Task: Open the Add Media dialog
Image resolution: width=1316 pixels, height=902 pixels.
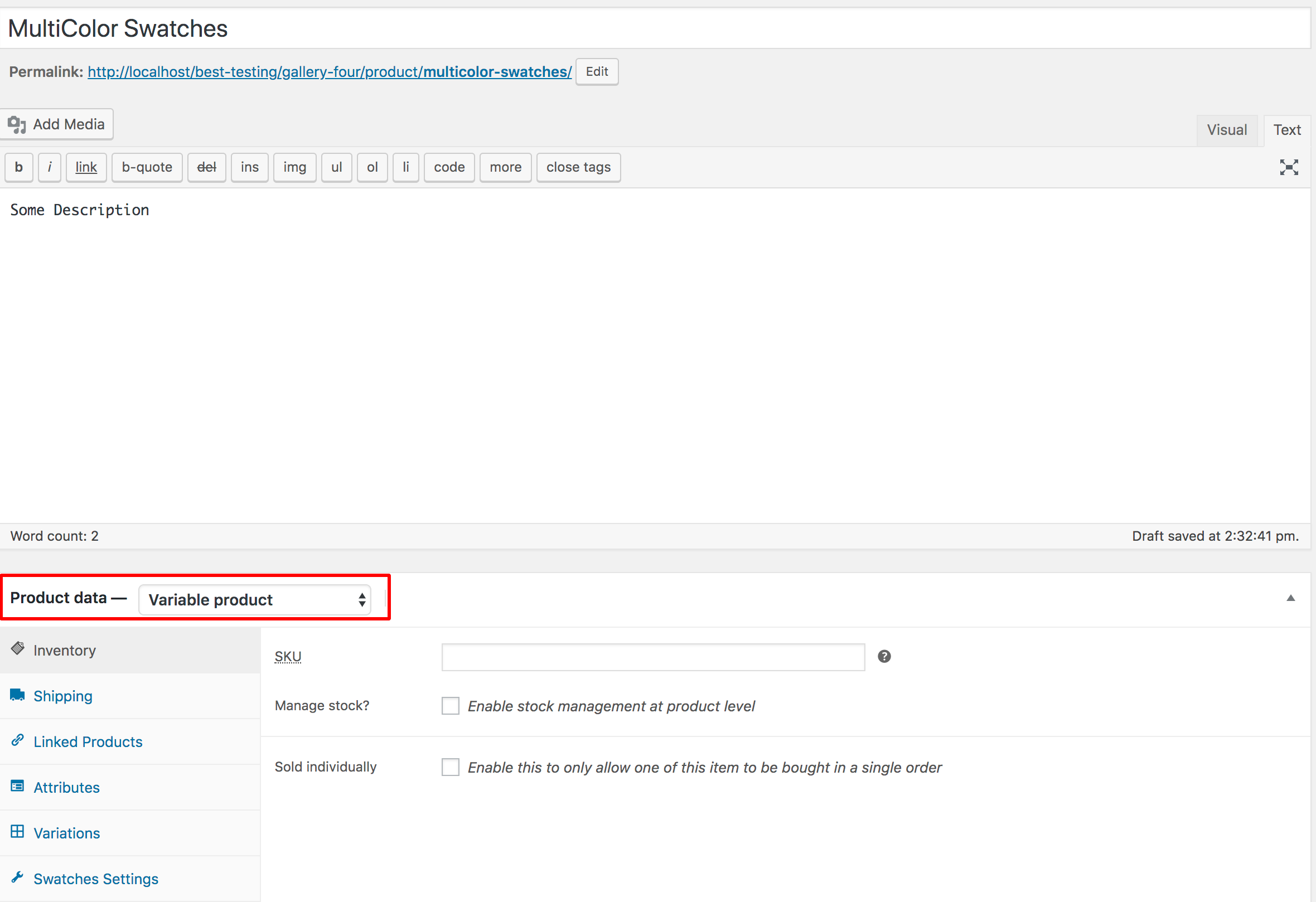Action: (57, 124)
